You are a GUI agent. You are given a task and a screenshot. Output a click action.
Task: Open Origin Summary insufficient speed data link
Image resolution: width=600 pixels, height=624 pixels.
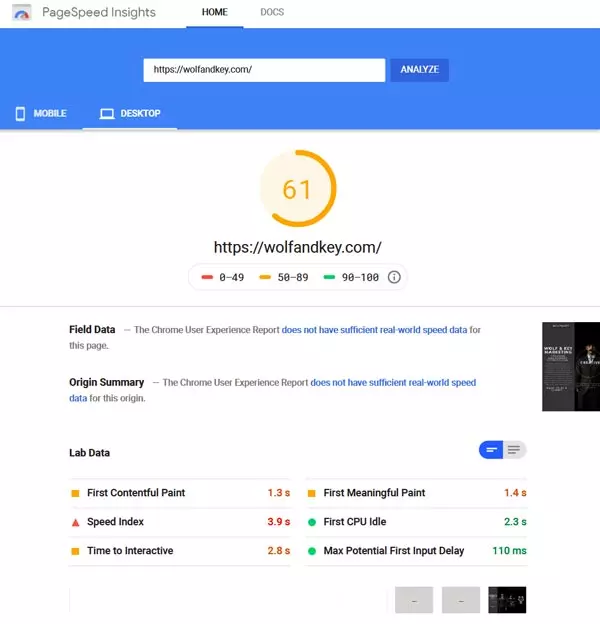393,382
